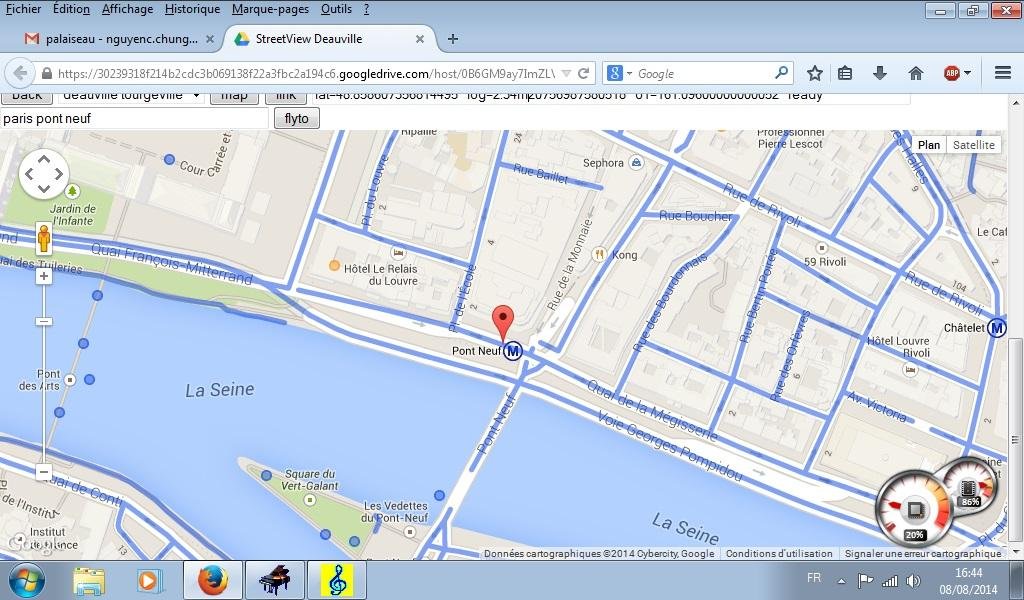Click the Pegman street view icon
The image size is (1024, 600).
pos(43,239)
